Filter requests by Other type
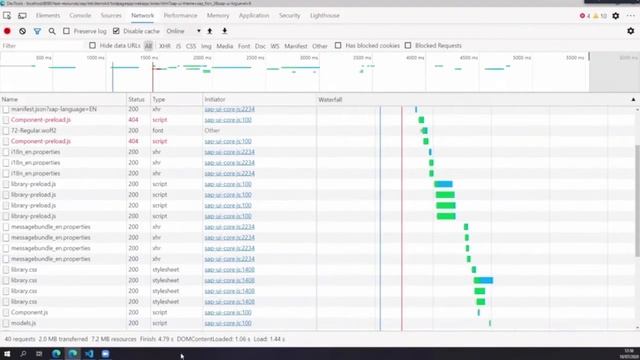 tap(320, 46)
